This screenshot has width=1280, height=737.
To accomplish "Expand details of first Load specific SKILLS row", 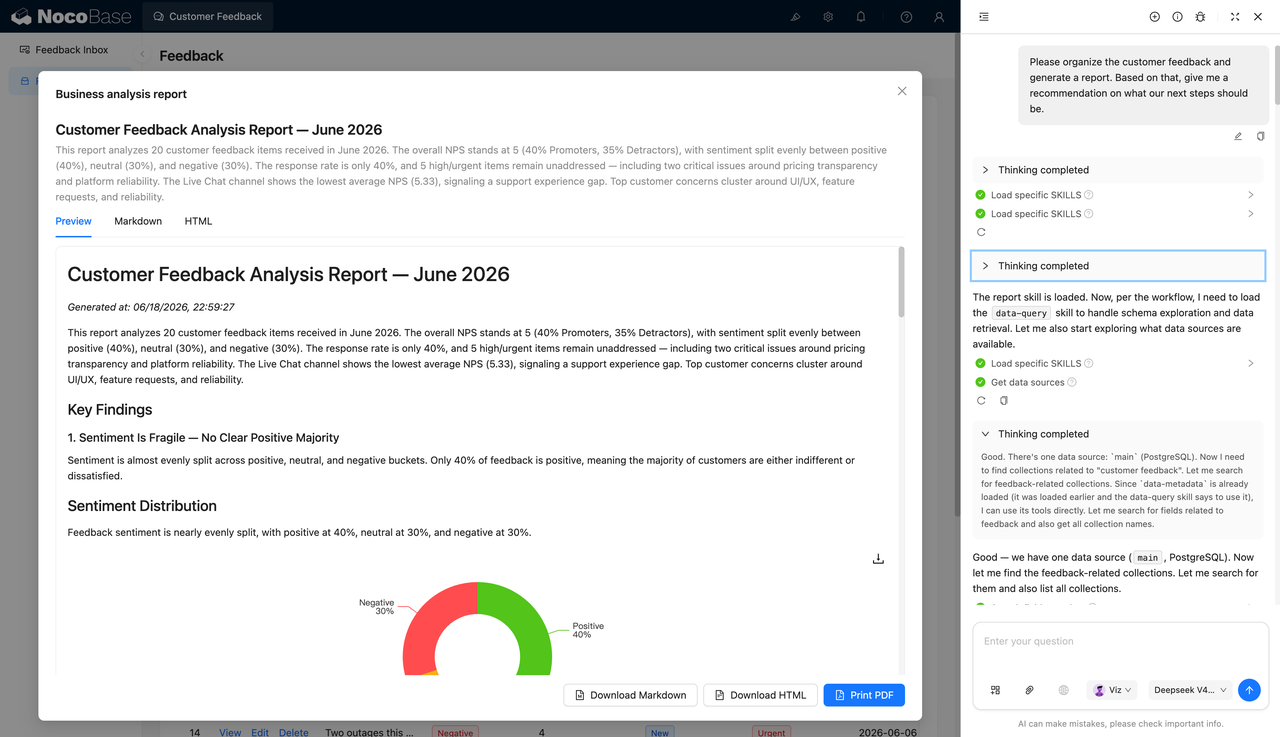I will pyautogui.click(x=1251, y=195).
